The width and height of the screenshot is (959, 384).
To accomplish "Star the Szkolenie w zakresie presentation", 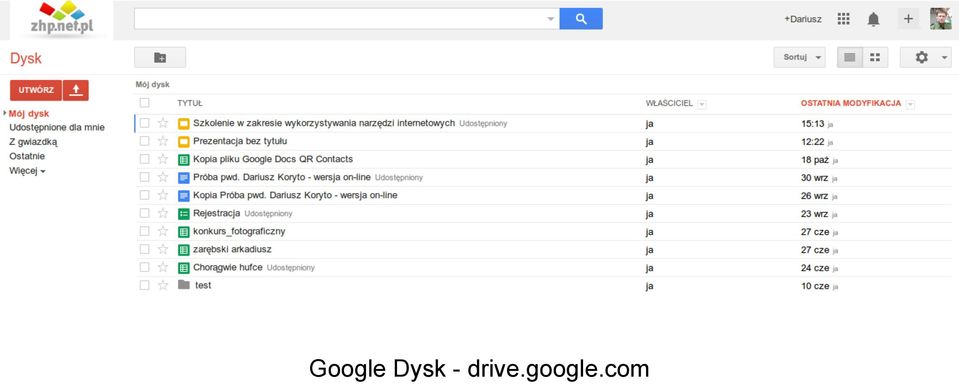I will 163,123.
